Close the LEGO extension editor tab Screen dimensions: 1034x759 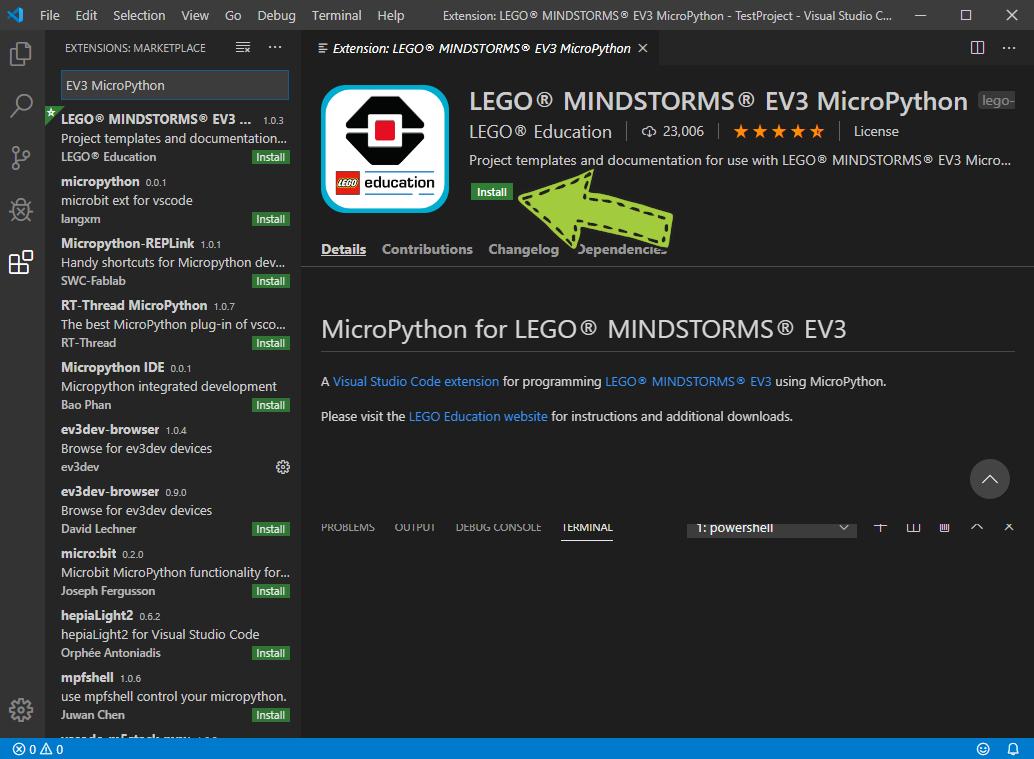[x=643, y=48]
